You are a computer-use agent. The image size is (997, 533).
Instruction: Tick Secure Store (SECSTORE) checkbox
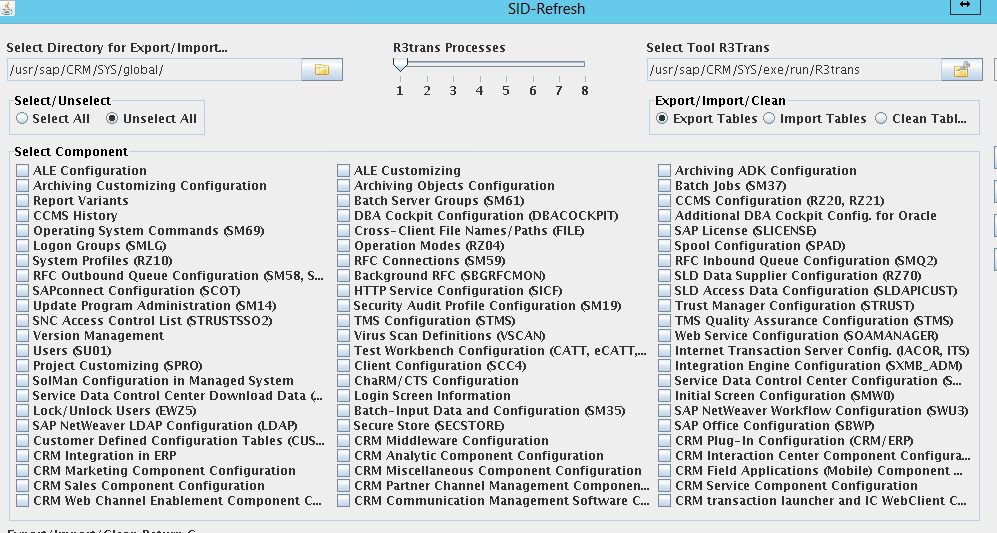tap(343, 426)
